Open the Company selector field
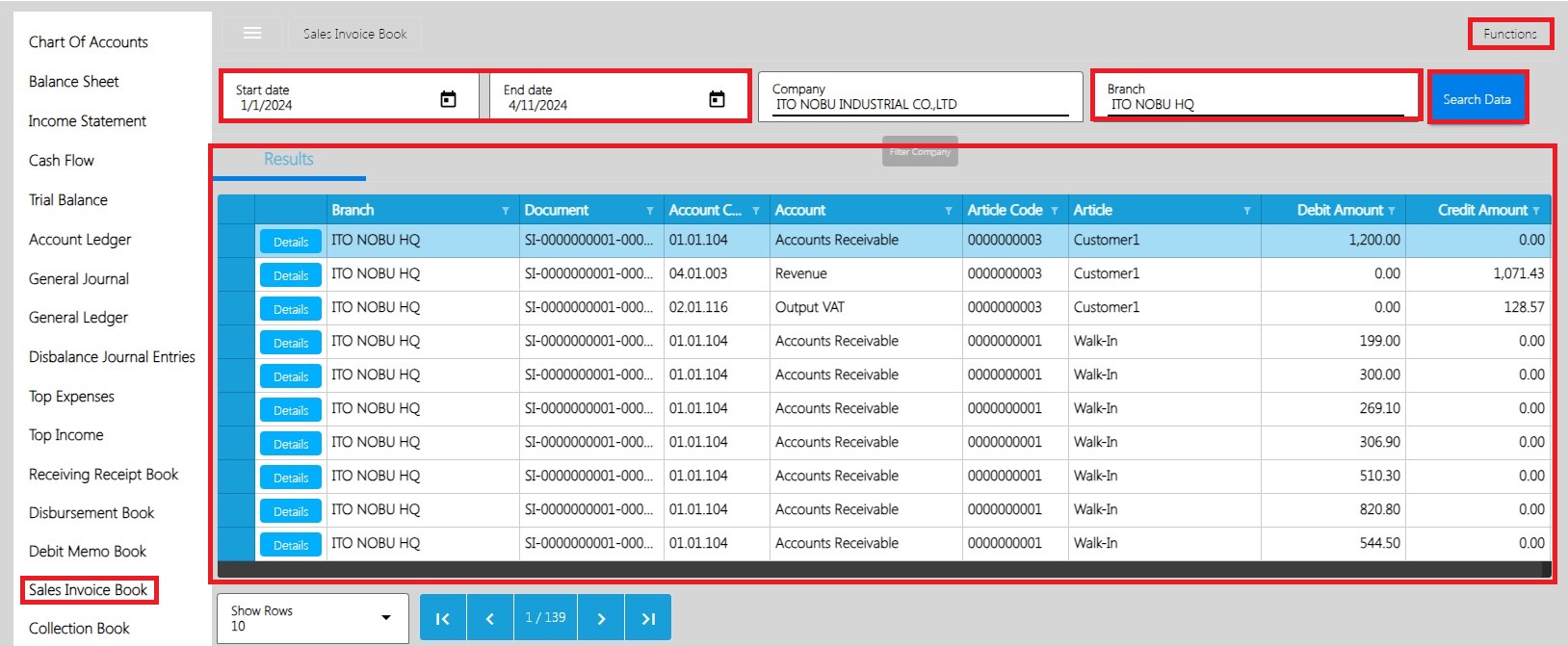 click(920, 96)
